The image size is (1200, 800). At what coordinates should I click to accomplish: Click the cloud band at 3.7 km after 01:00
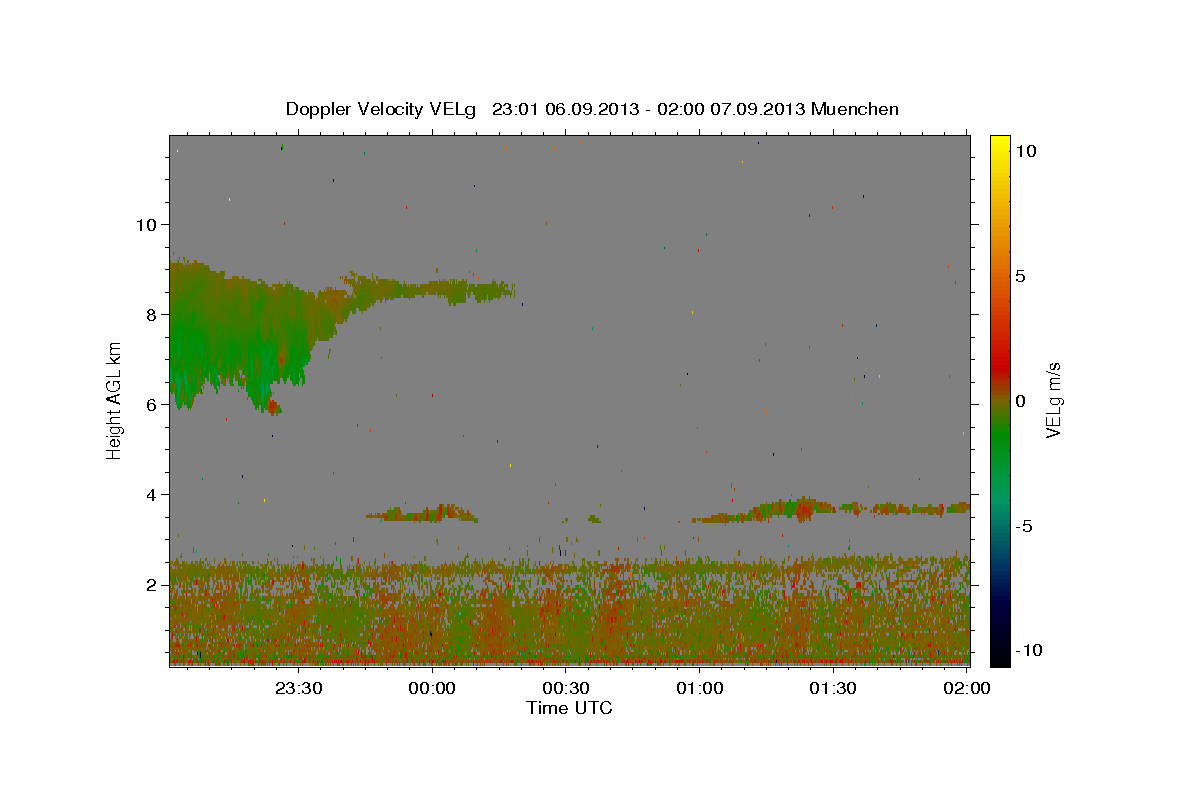(830, 510)
